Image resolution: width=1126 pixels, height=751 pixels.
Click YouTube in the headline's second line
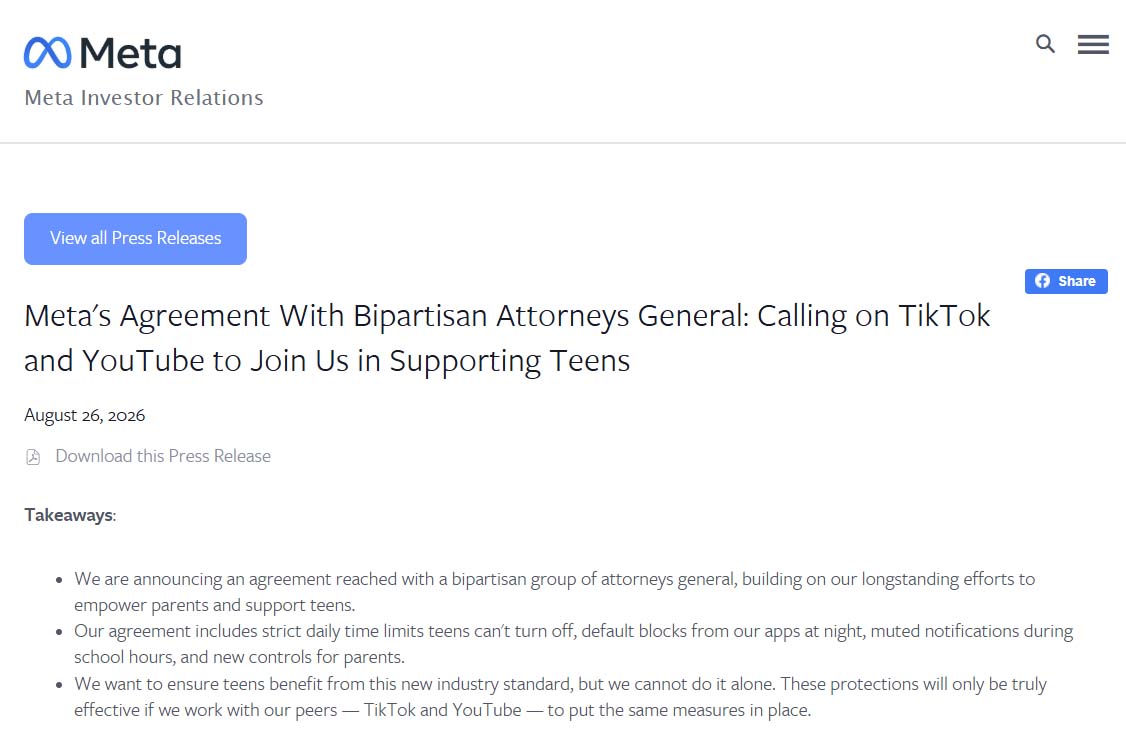(x=143, y=360)
